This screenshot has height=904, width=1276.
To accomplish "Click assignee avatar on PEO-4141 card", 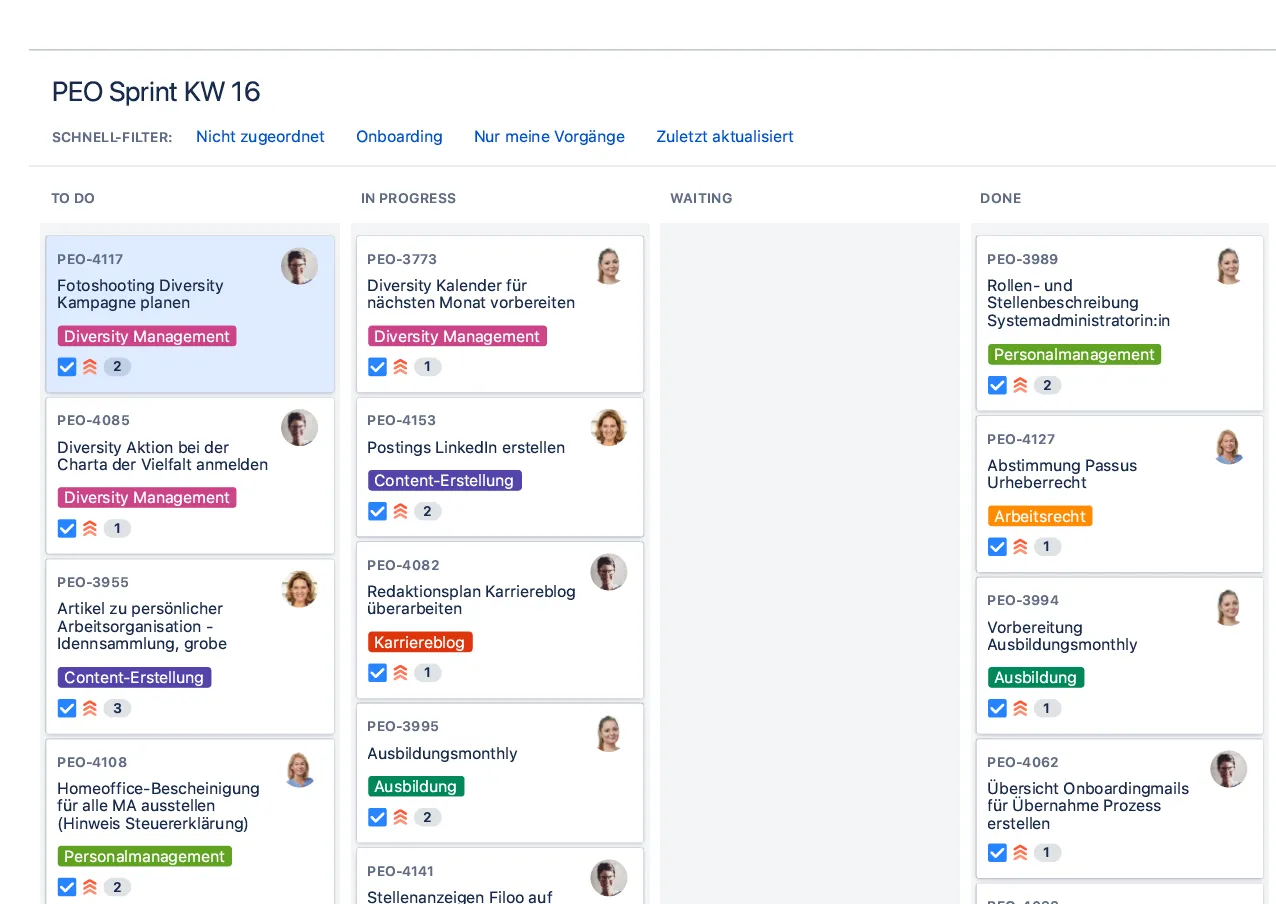I will click(x=609, y=879).
